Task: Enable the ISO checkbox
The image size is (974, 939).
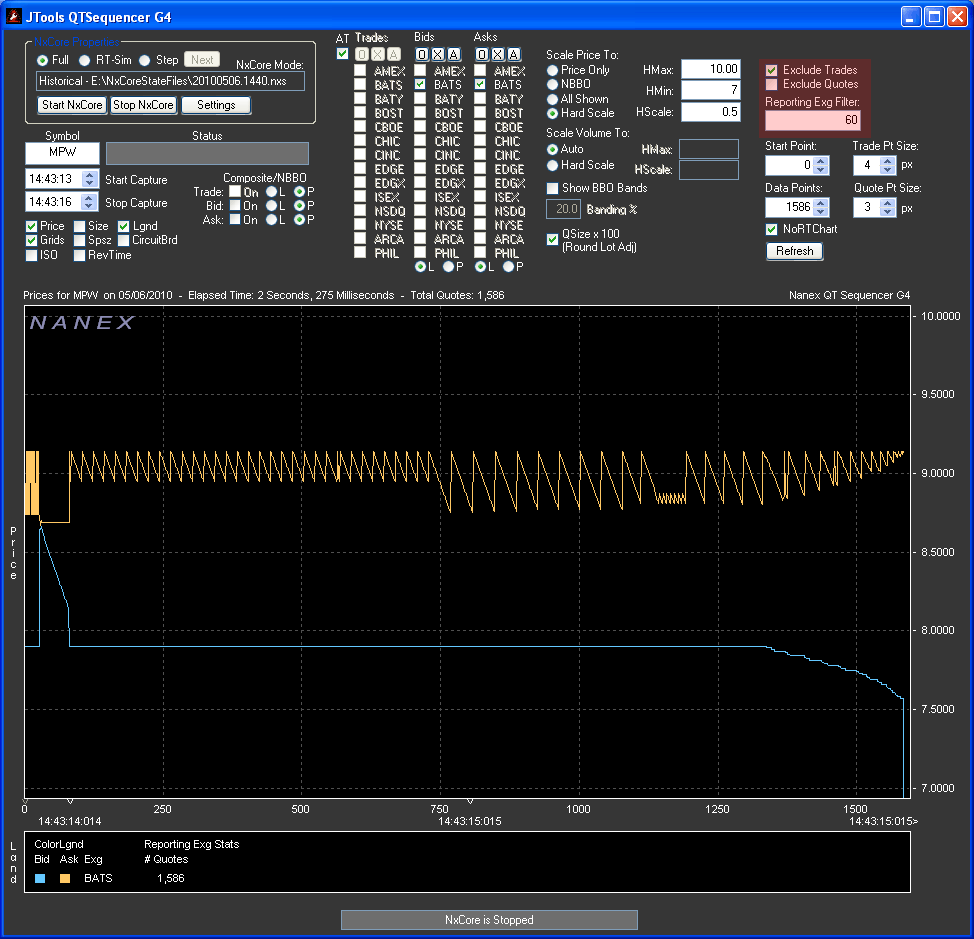Action: click(x=32, y=255)
